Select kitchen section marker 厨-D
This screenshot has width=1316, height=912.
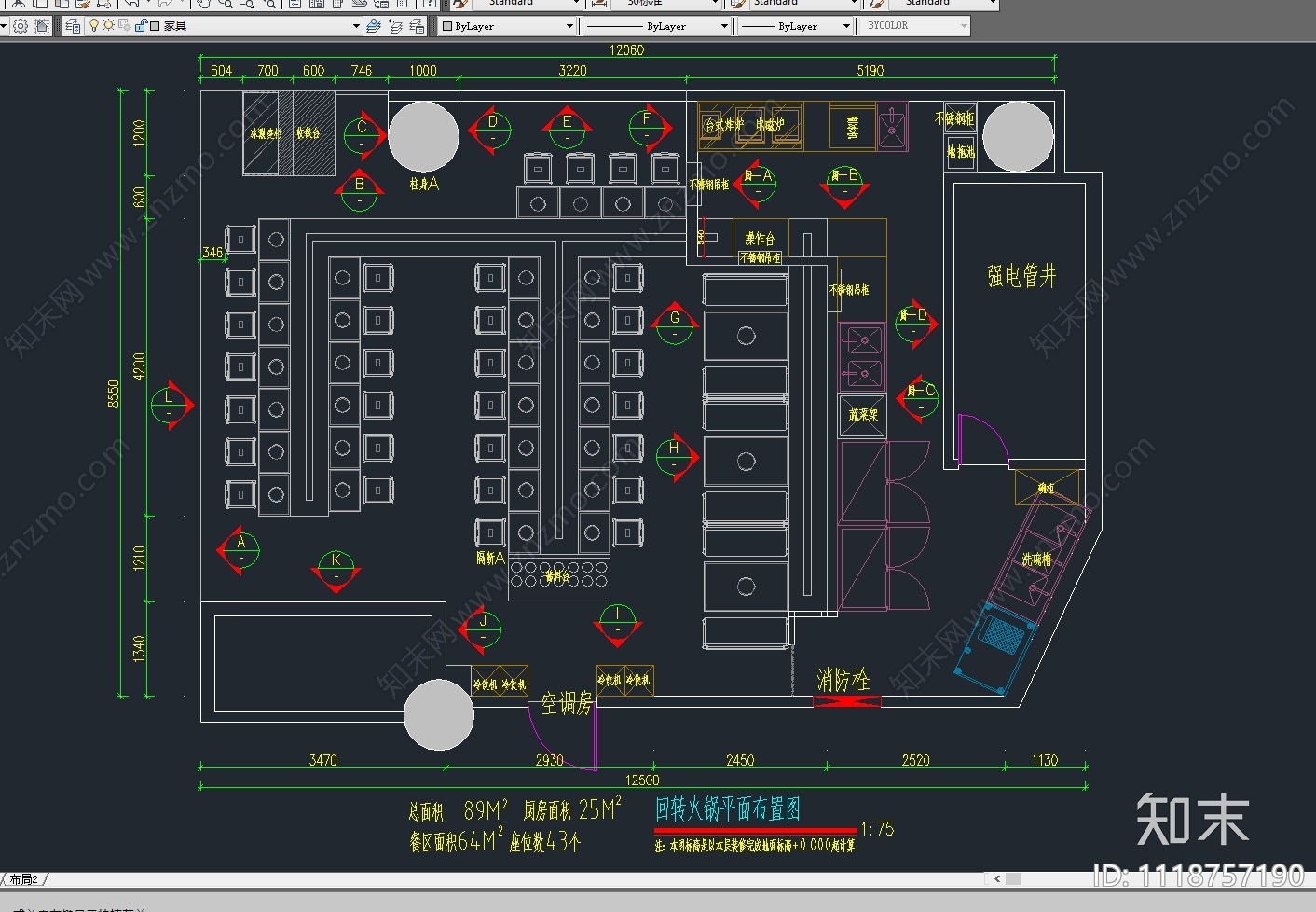(915, 324)
